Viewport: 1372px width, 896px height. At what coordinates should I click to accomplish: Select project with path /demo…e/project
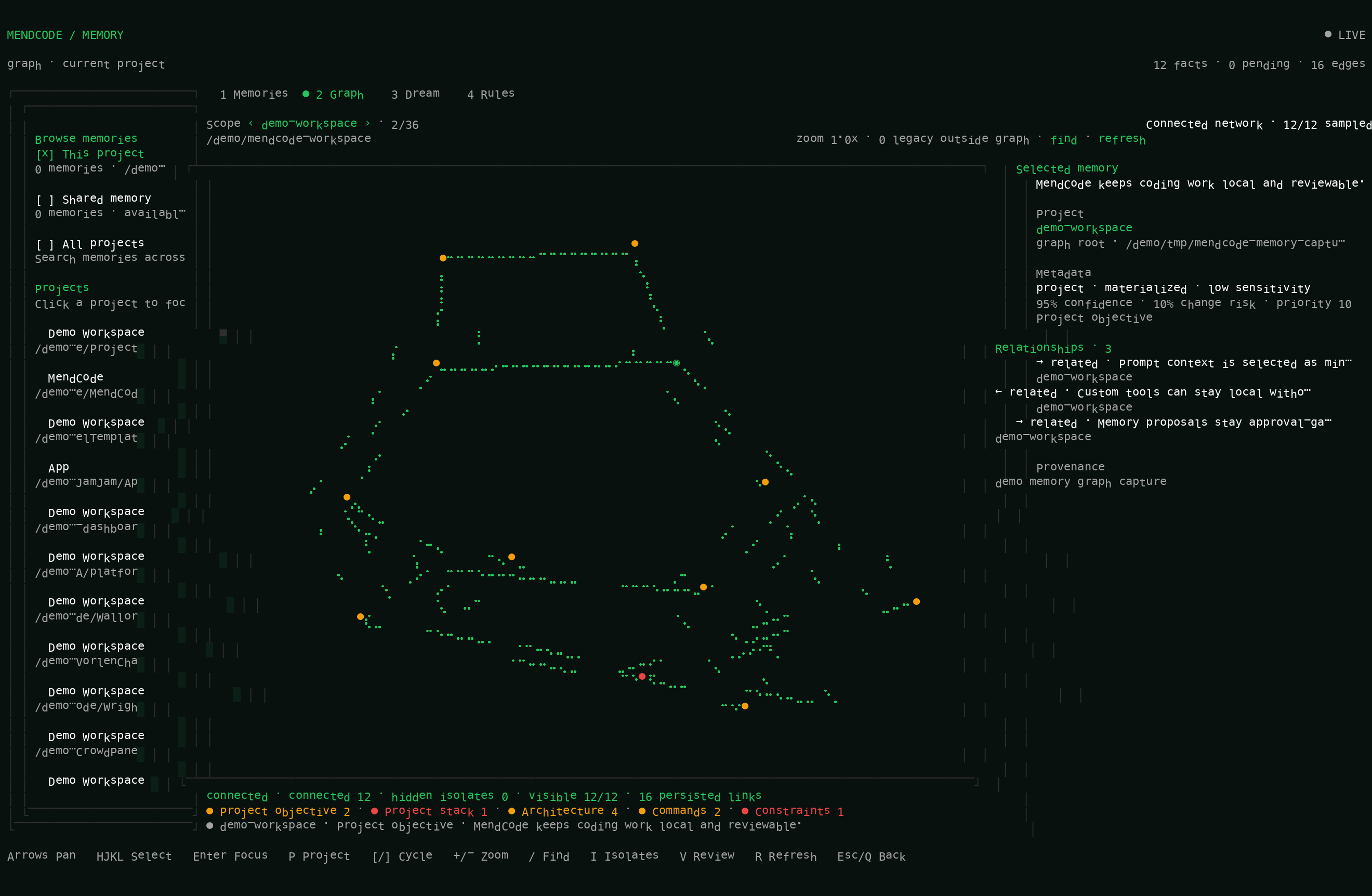86,348
